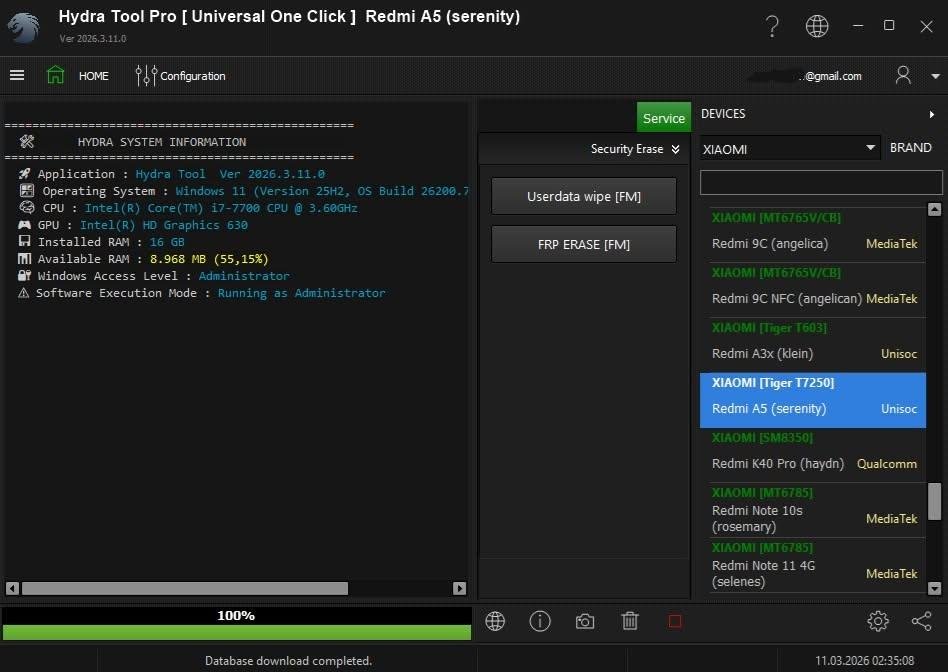This screenshot has height=672, width=948.
Task: Click the device list scroll down arrow
Action: coord(934,588)
